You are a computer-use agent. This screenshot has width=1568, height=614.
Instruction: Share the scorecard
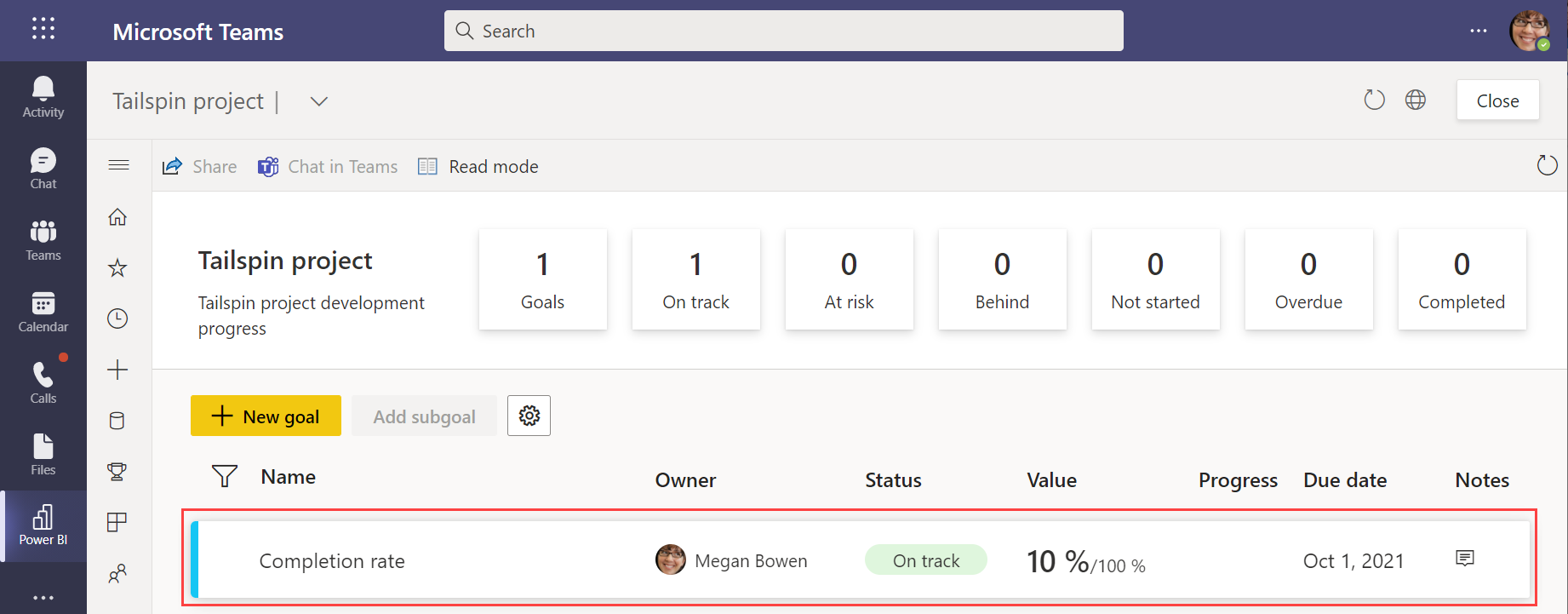tap(199, 166)
